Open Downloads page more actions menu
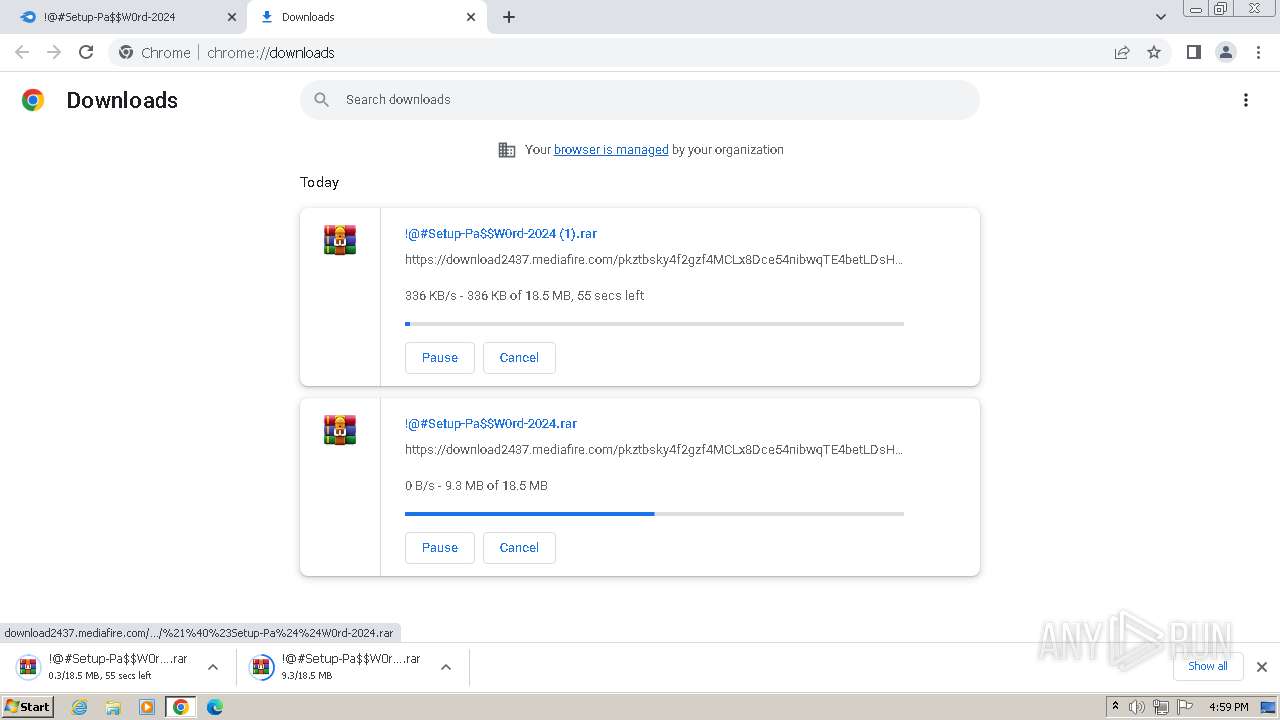This screenshot has width=1280, height=720. click(x=1246, y=100)
